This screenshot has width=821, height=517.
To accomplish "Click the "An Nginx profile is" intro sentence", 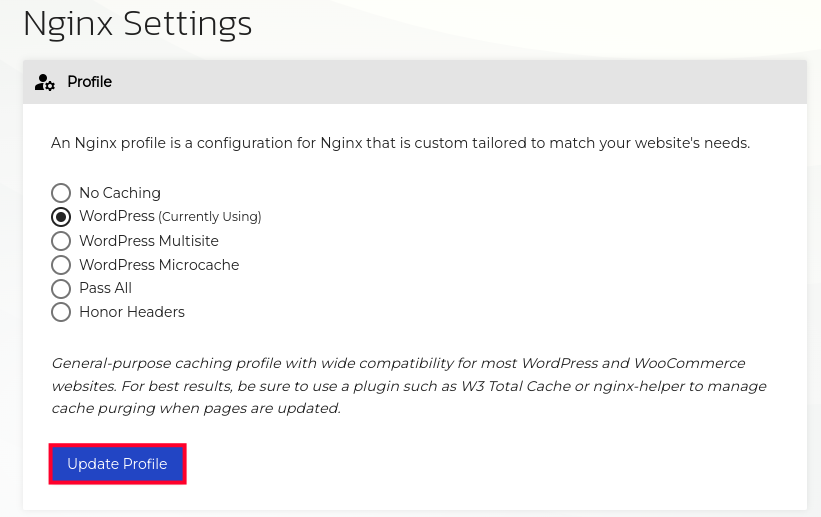I will point(400,143).
